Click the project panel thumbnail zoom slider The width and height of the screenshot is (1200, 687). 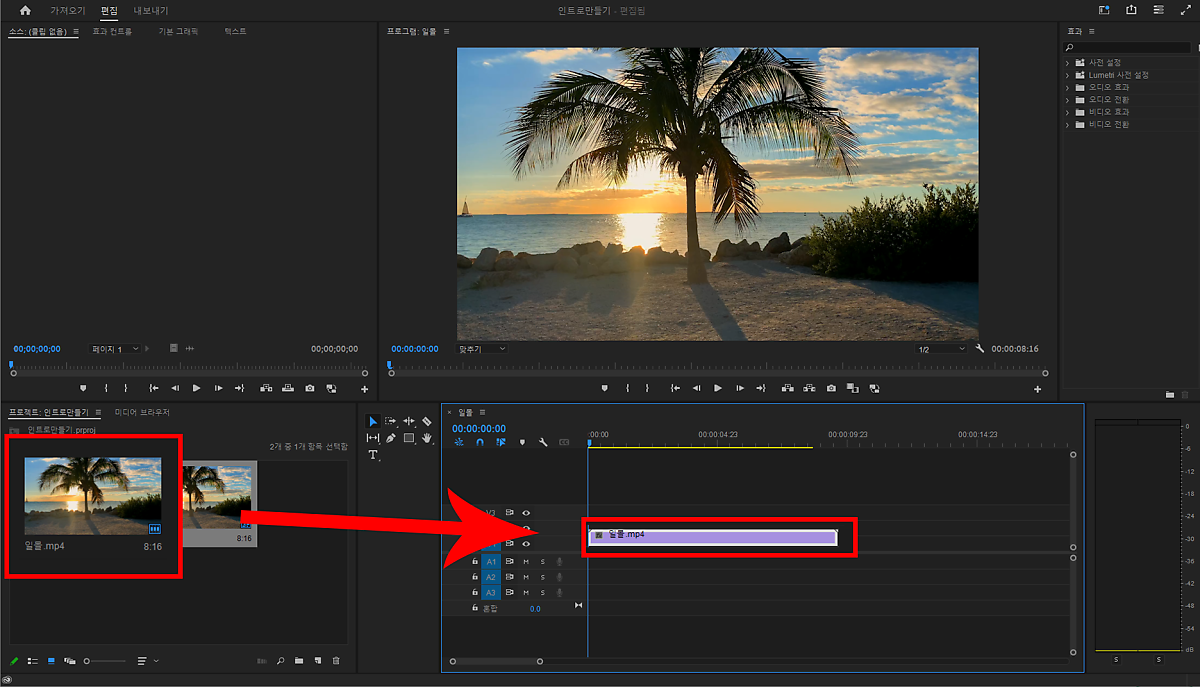coord(88,661)
